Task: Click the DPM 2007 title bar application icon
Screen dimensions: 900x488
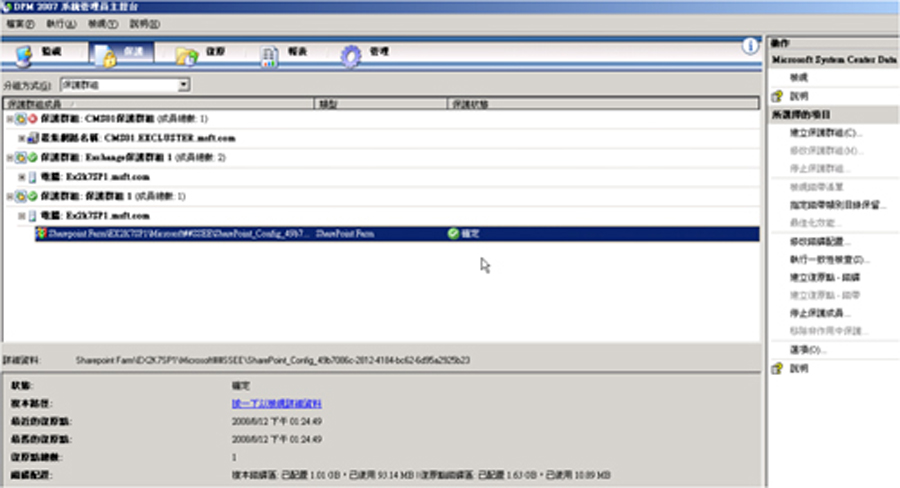Action: click(6, 7)
